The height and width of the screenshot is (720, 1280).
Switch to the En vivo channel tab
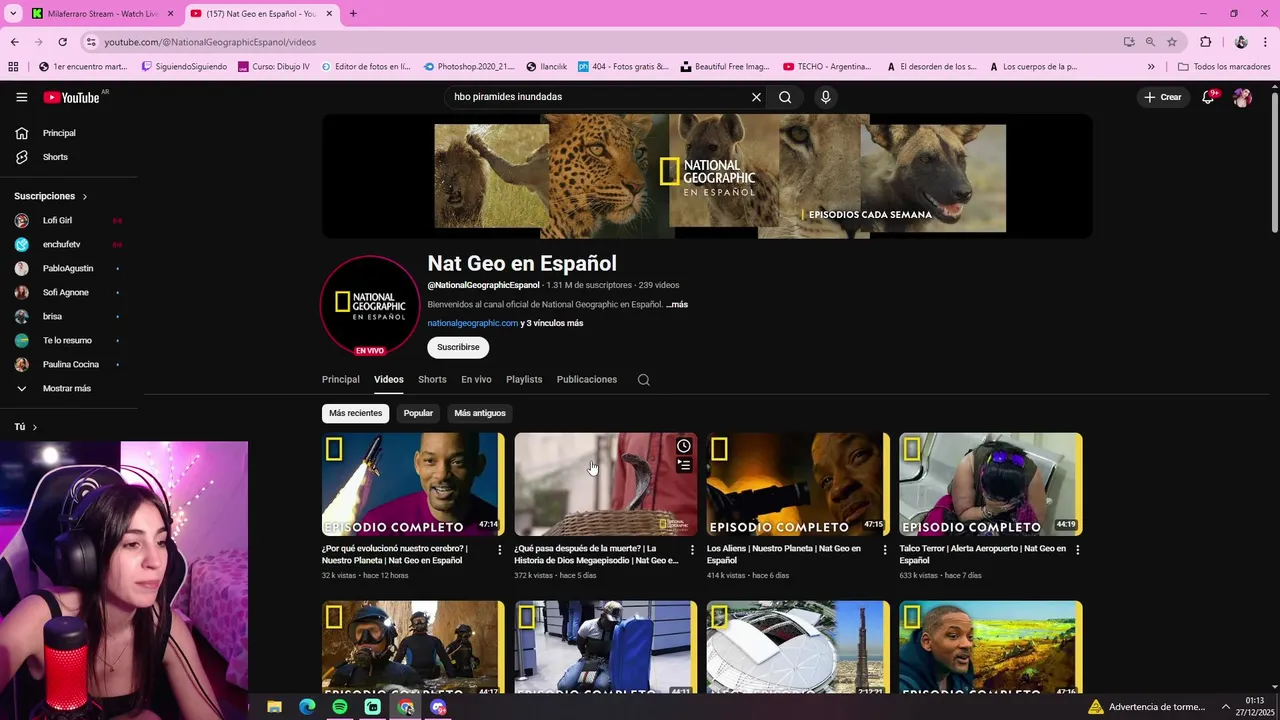[x=476, y=380]
